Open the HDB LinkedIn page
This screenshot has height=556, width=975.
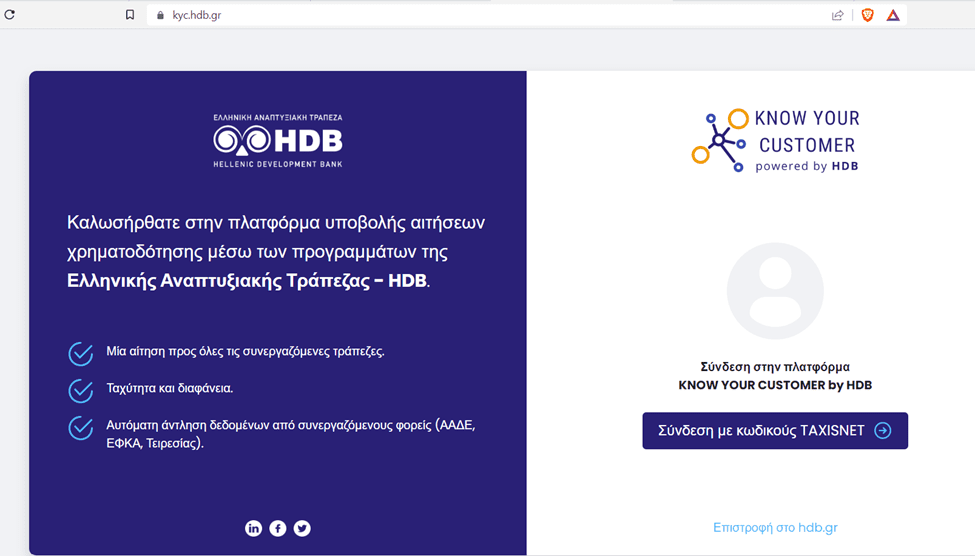pos(254,528)
